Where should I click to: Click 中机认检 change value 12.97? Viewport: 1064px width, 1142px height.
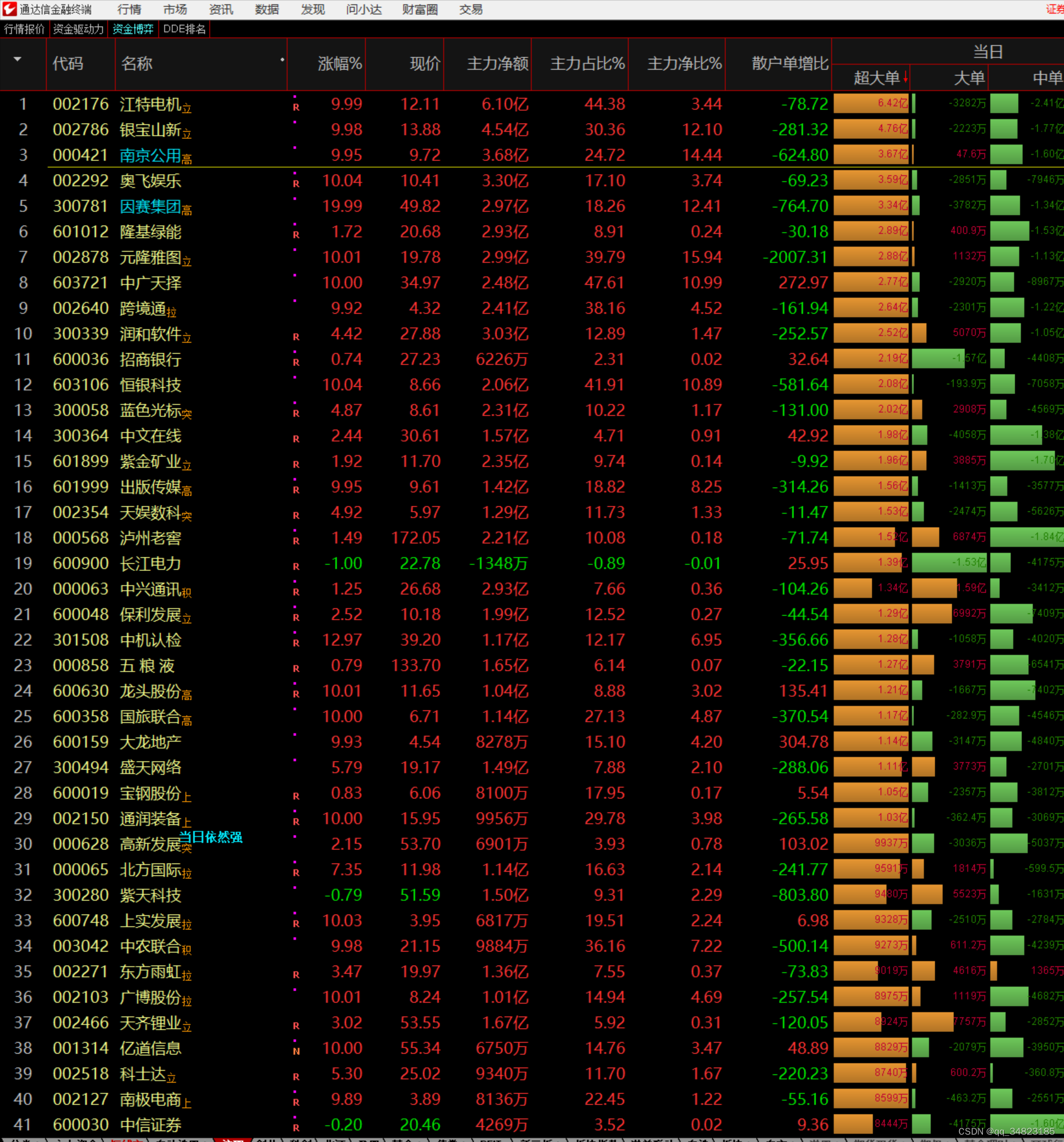click(x=342, y=640)
